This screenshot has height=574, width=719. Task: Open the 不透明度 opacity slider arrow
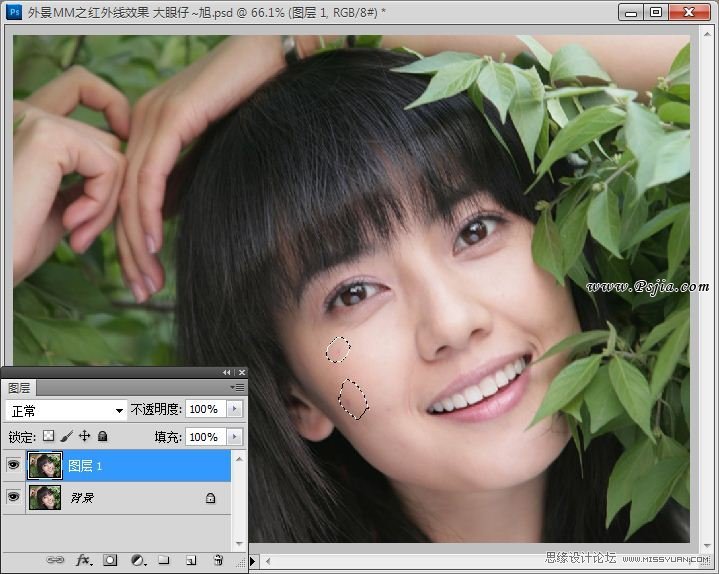pos(234,408)
